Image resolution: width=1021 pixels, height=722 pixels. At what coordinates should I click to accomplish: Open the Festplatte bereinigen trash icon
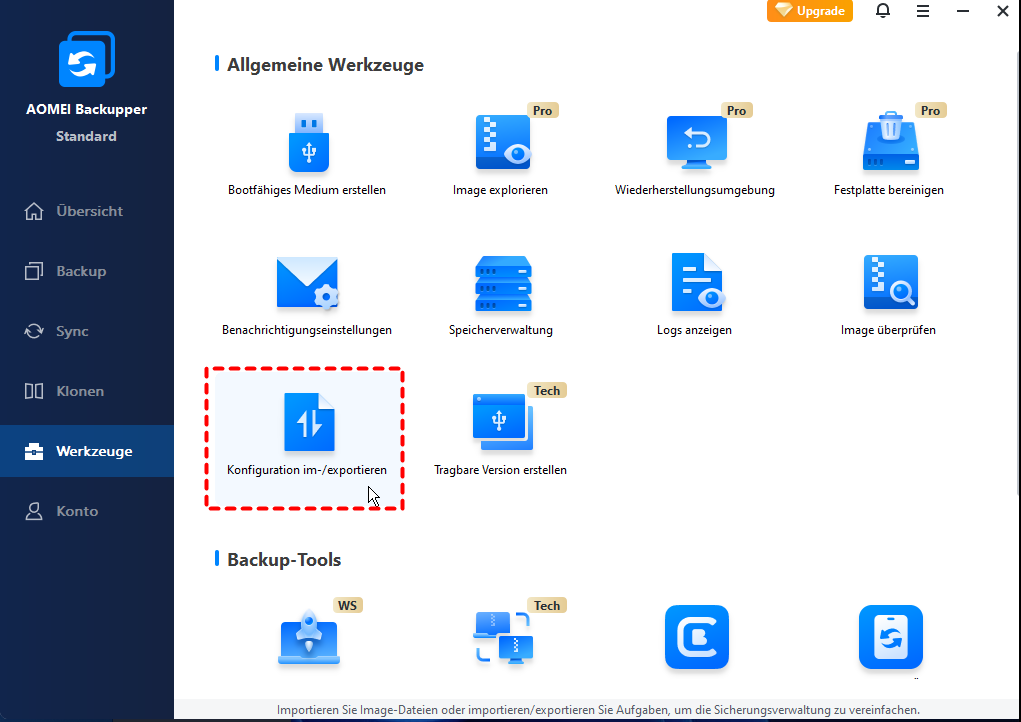[x=891, y=141]
